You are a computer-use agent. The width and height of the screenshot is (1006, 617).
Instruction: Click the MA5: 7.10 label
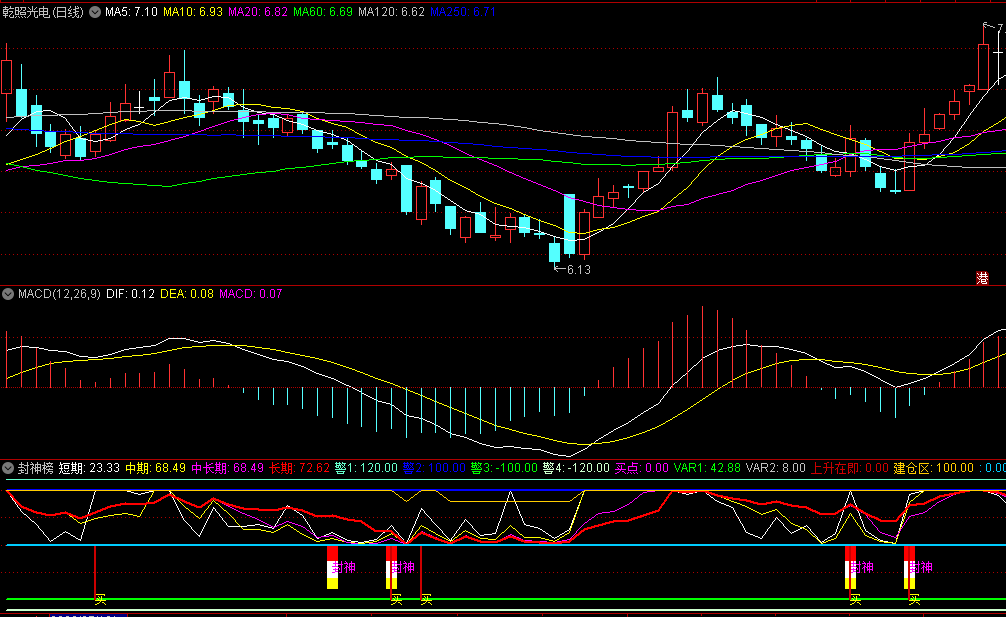tap(132, 12)
